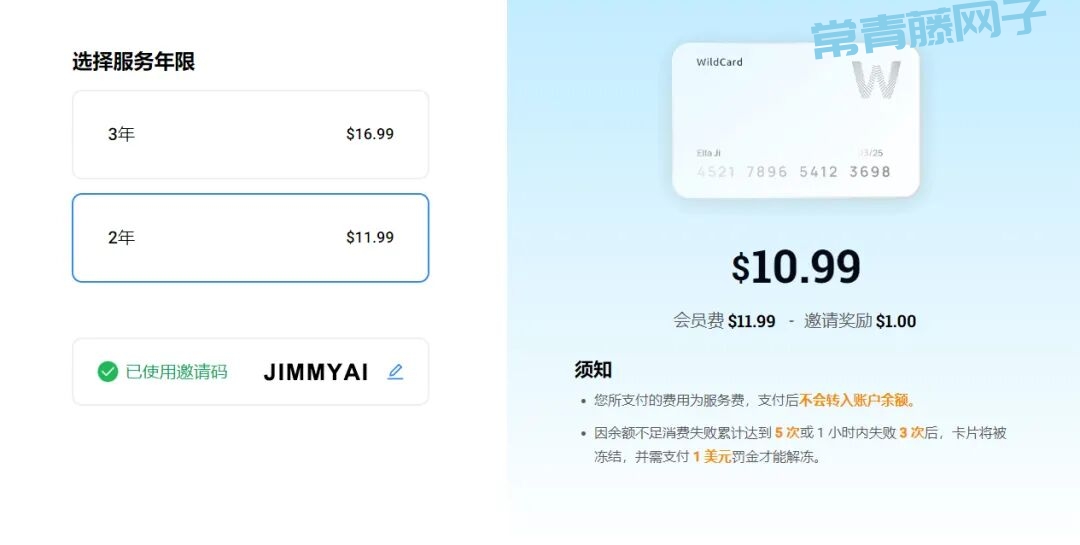Click the 选择服务年限 heading
This screenshot has width=1080, height=545.
(134, 61)
